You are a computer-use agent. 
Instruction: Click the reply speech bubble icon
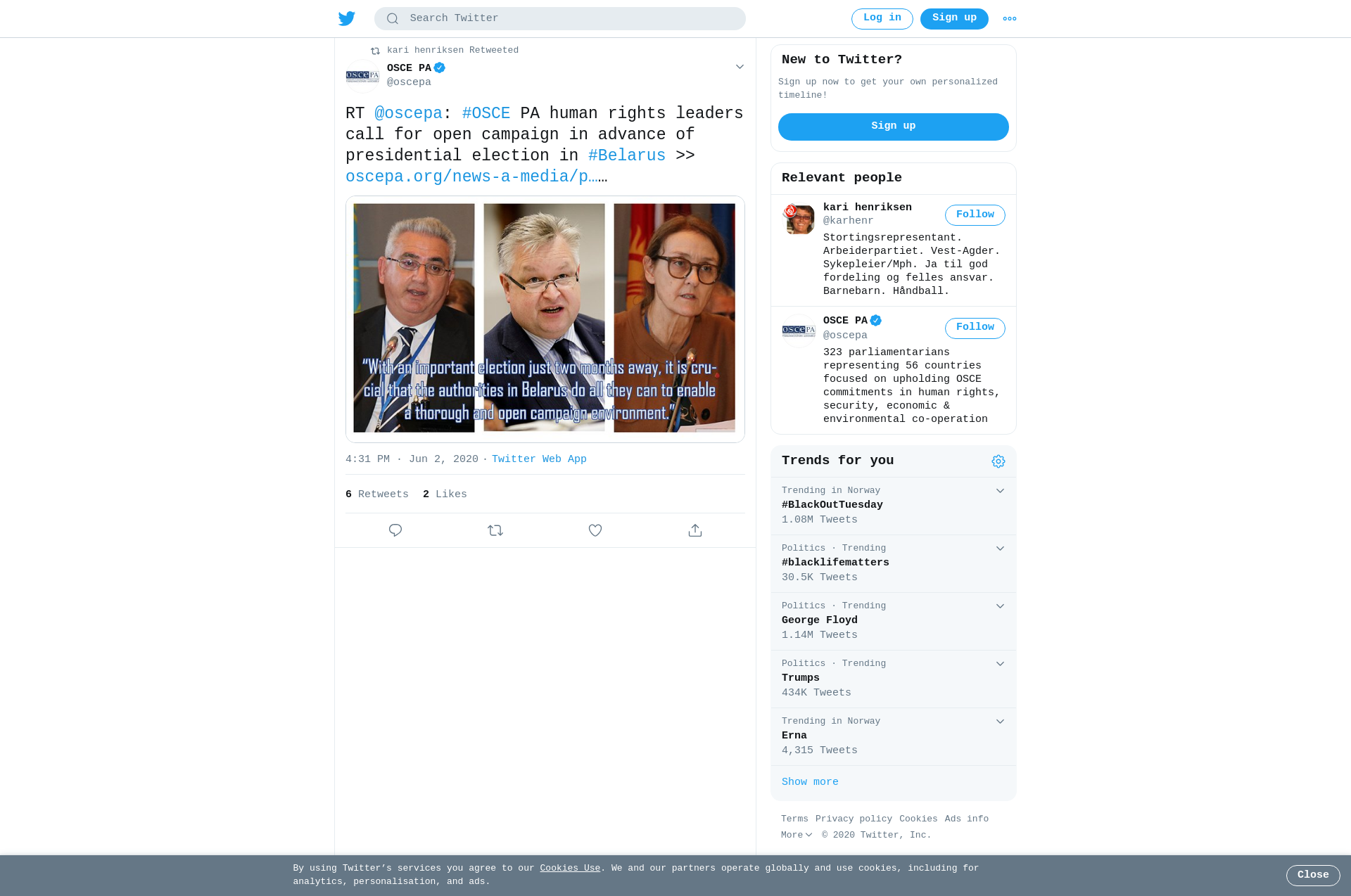click(x=395, y=530)
